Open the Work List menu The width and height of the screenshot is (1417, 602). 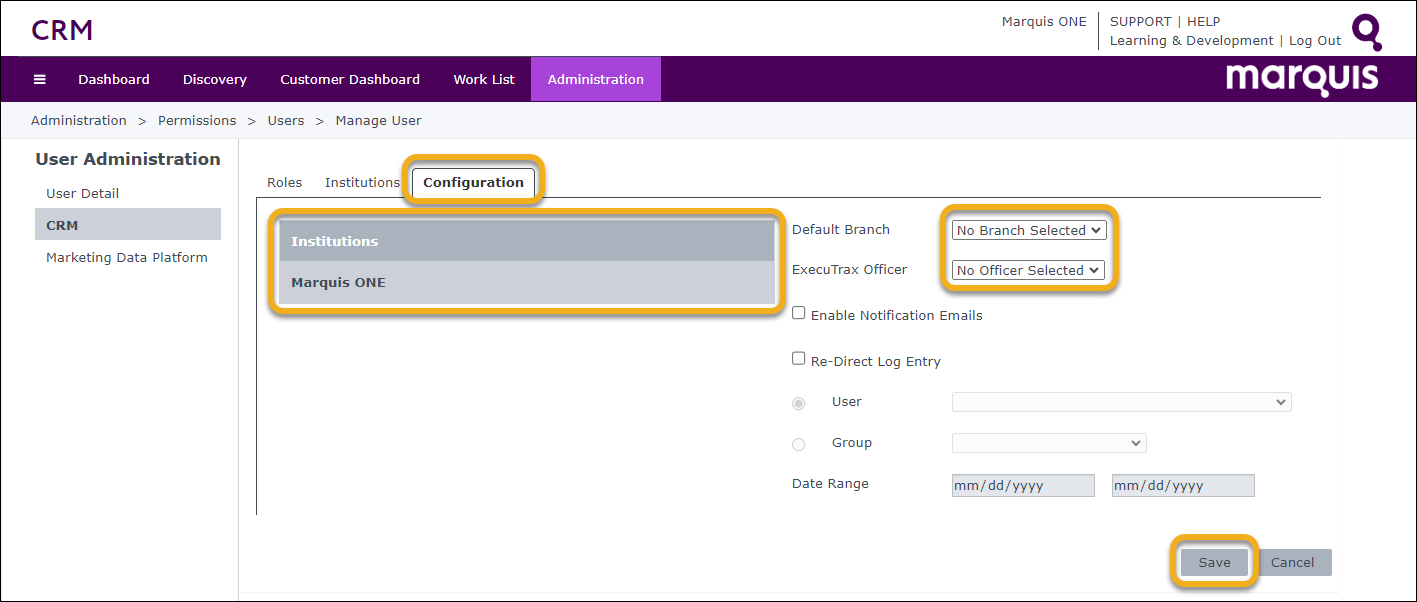484,79
